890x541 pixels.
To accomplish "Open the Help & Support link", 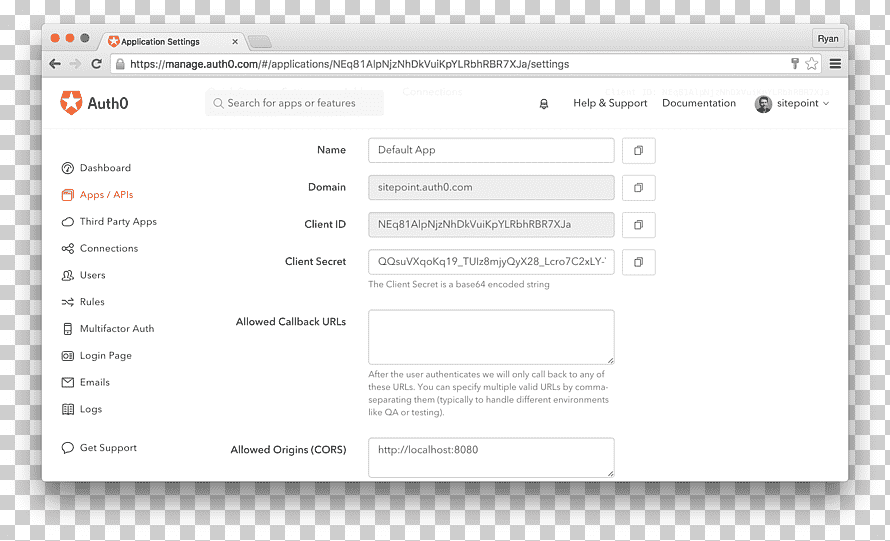I will [610, 103].
